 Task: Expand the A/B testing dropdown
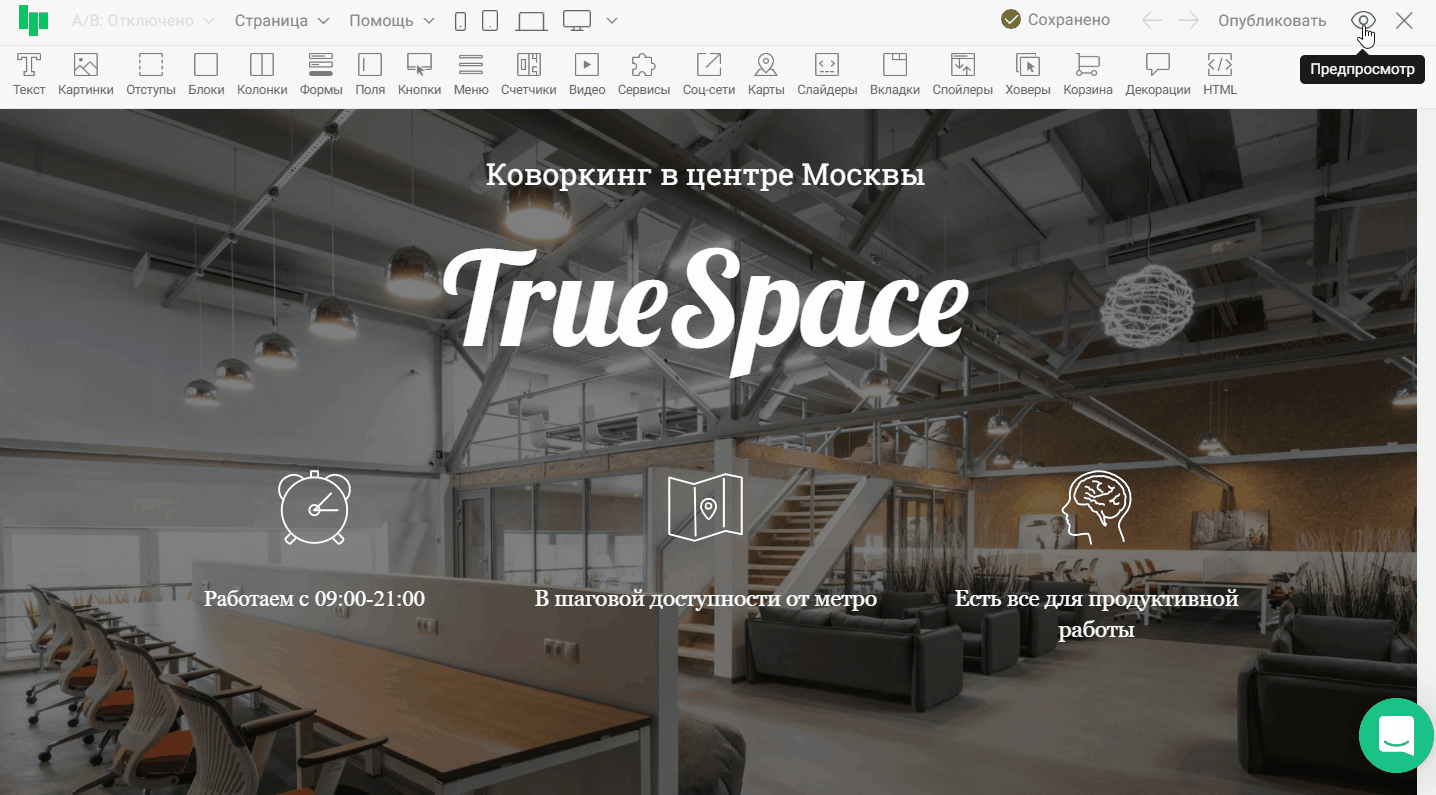[143, 21]
